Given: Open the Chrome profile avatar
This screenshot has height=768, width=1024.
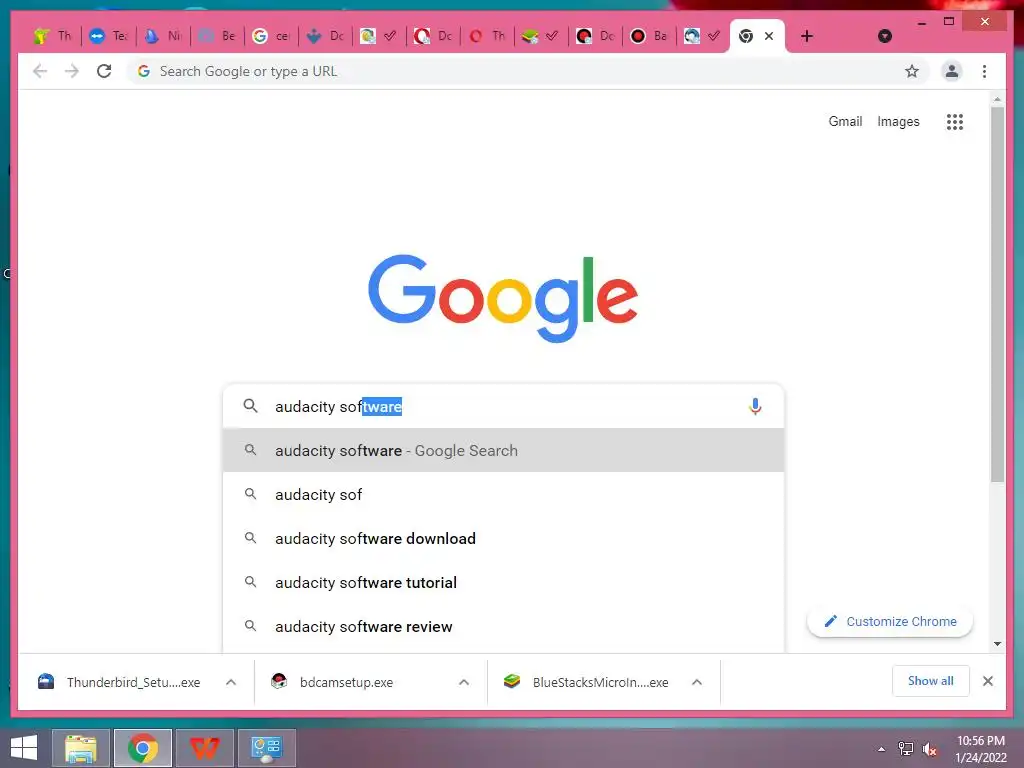Looking at the screenshot, I should coord(952,71).
